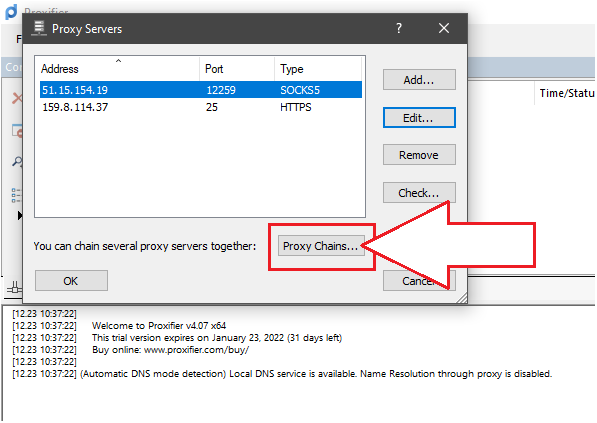Click the Buy online log line
The height and width of the screenshot is (423, 597).
point(170,350)
